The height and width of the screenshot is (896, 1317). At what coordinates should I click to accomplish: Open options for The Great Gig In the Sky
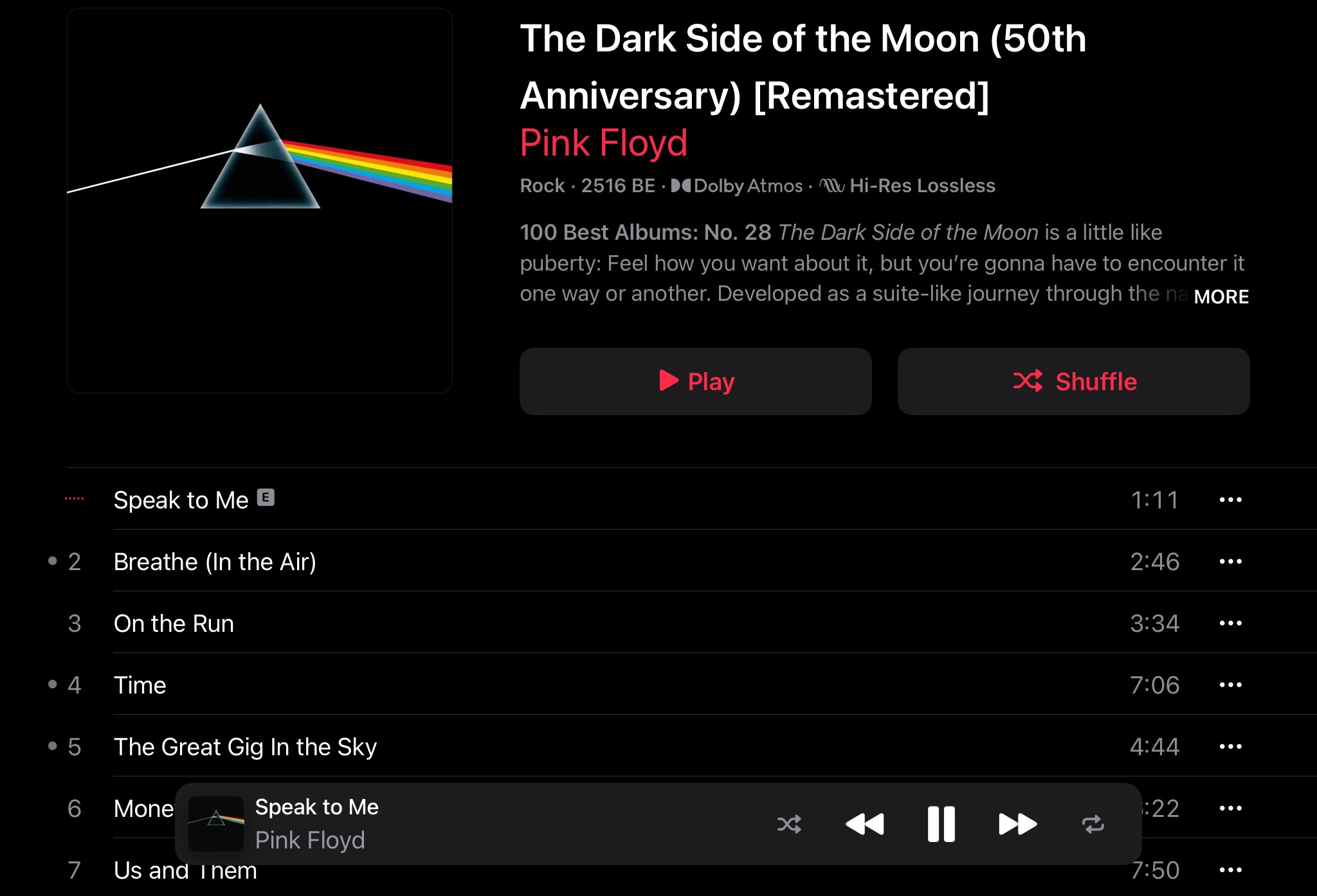[1230, 747]
